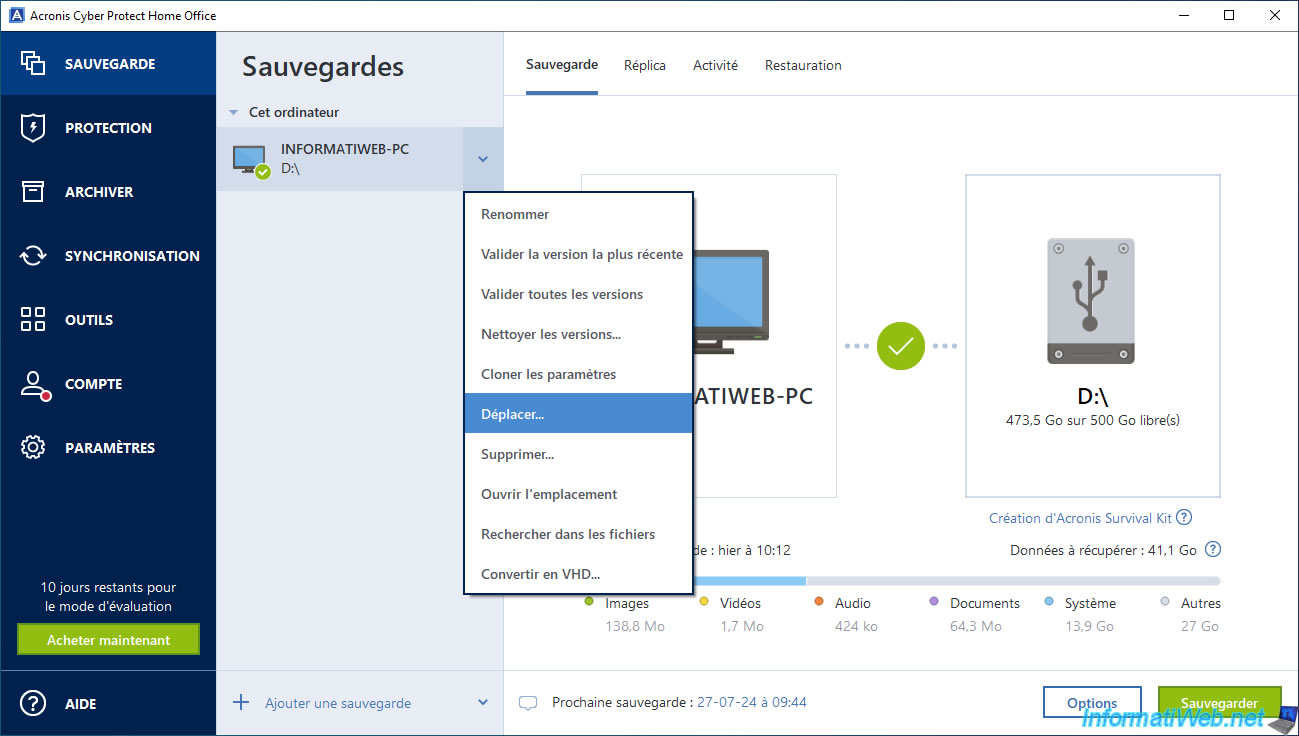Click the Compte person icon
The image size is (1299, 736).
point(34,385)
